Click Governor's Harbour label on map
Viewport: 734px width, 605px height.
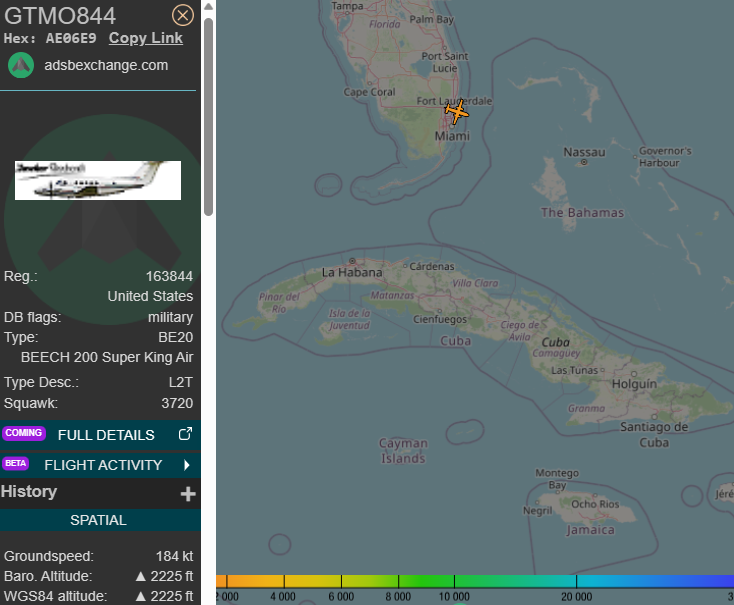[x=665, y=157]
